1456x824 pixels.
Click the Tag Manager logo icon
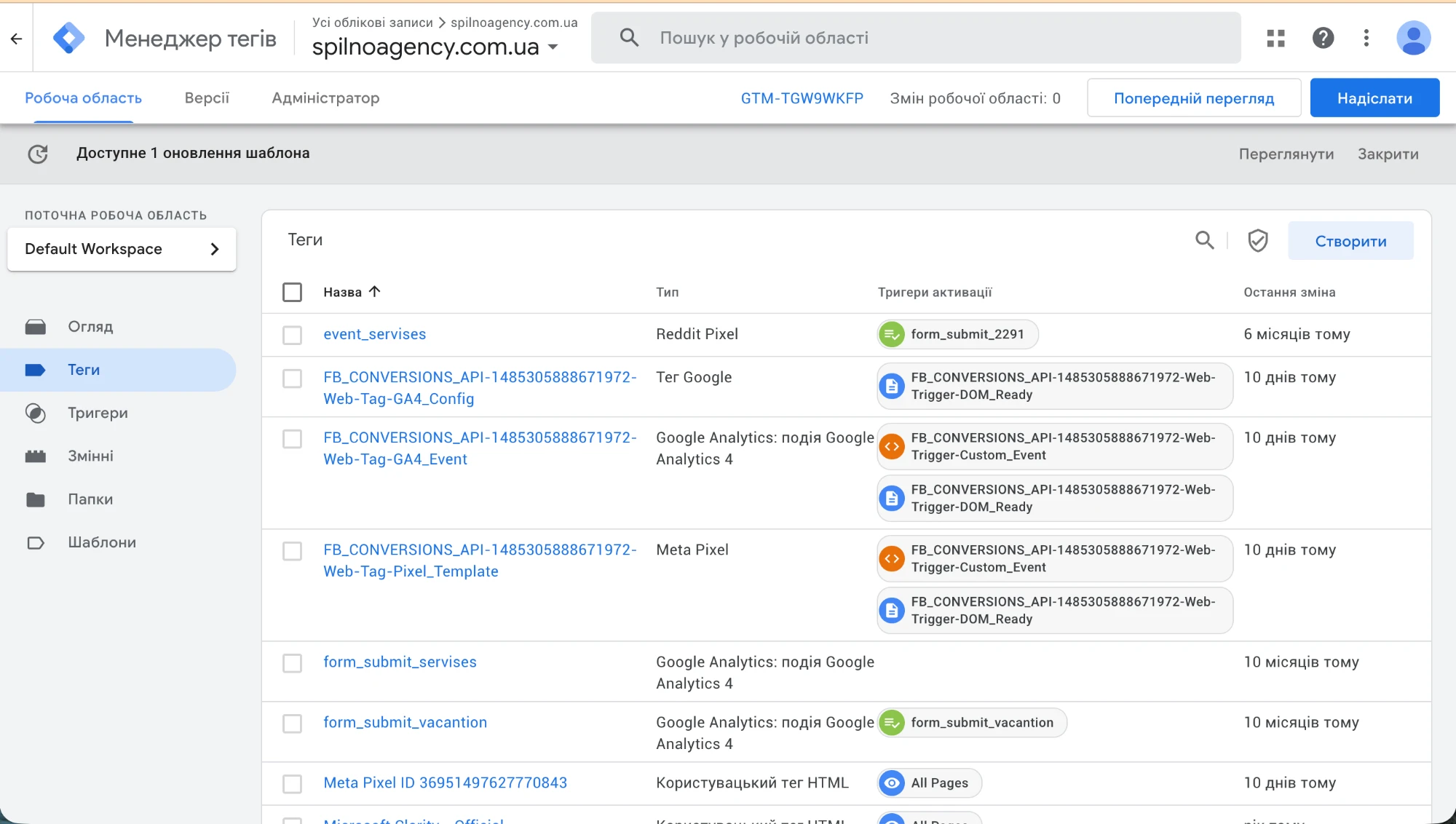pos(69,38)
